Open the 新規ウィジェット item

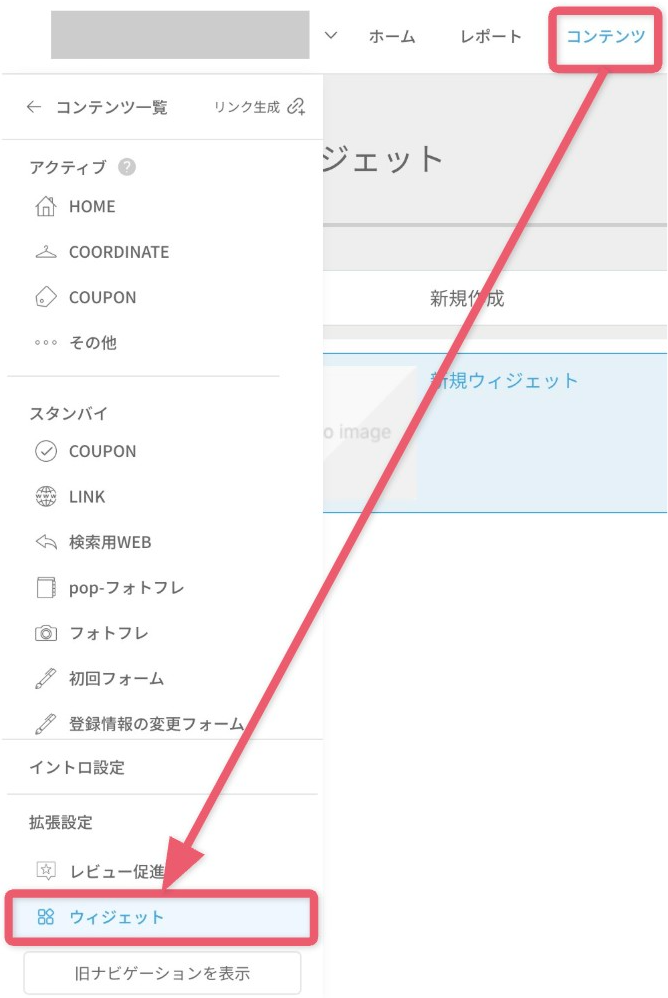click(504, 381)
